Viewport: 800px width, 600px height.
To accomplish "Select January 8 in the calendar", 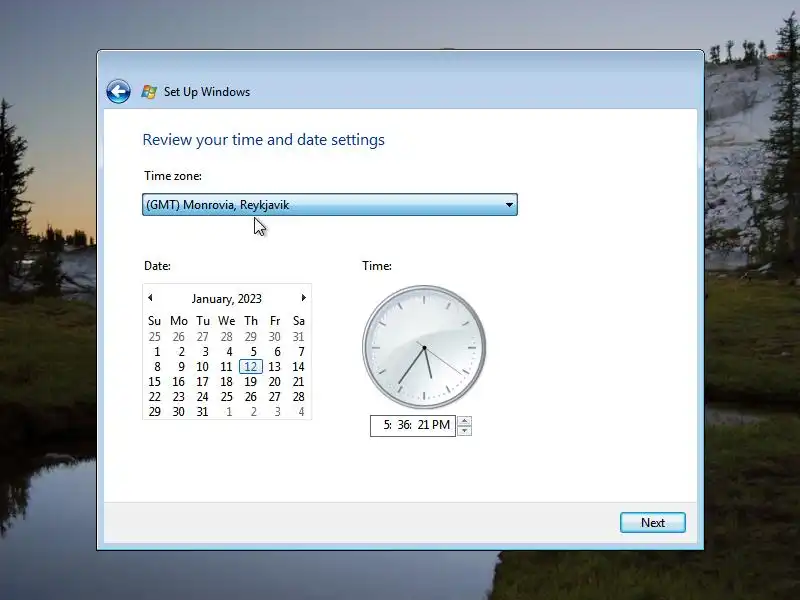I will (x=157, y=367).
